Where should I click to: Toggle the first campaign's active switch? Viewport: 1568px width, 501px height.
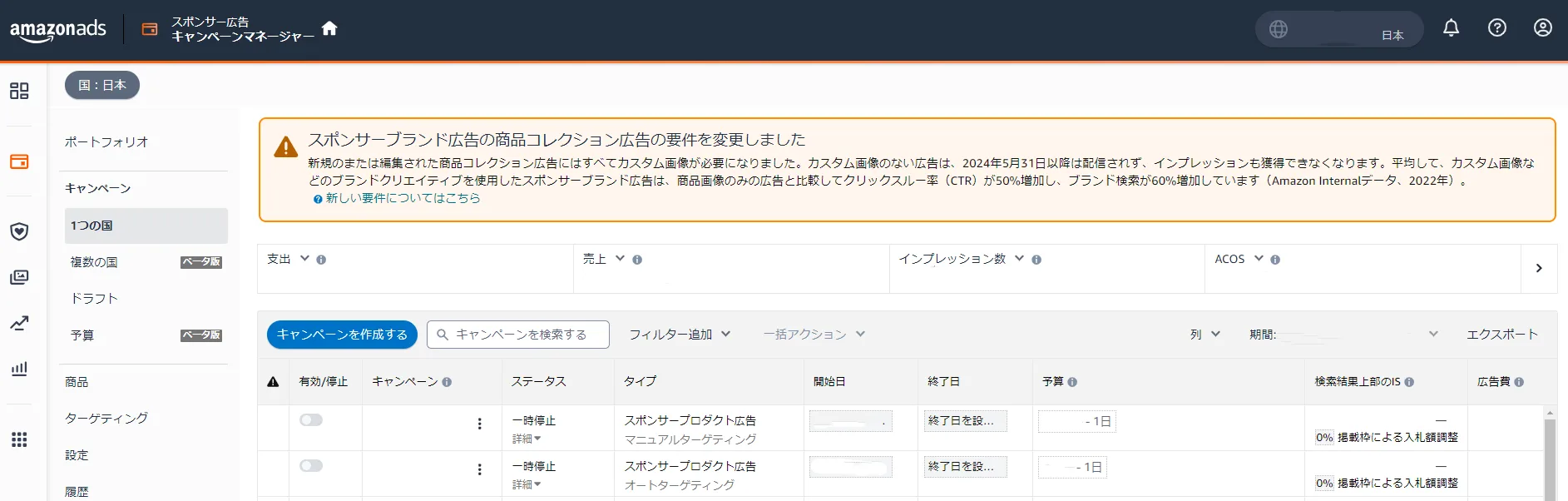tap(311, 420)
